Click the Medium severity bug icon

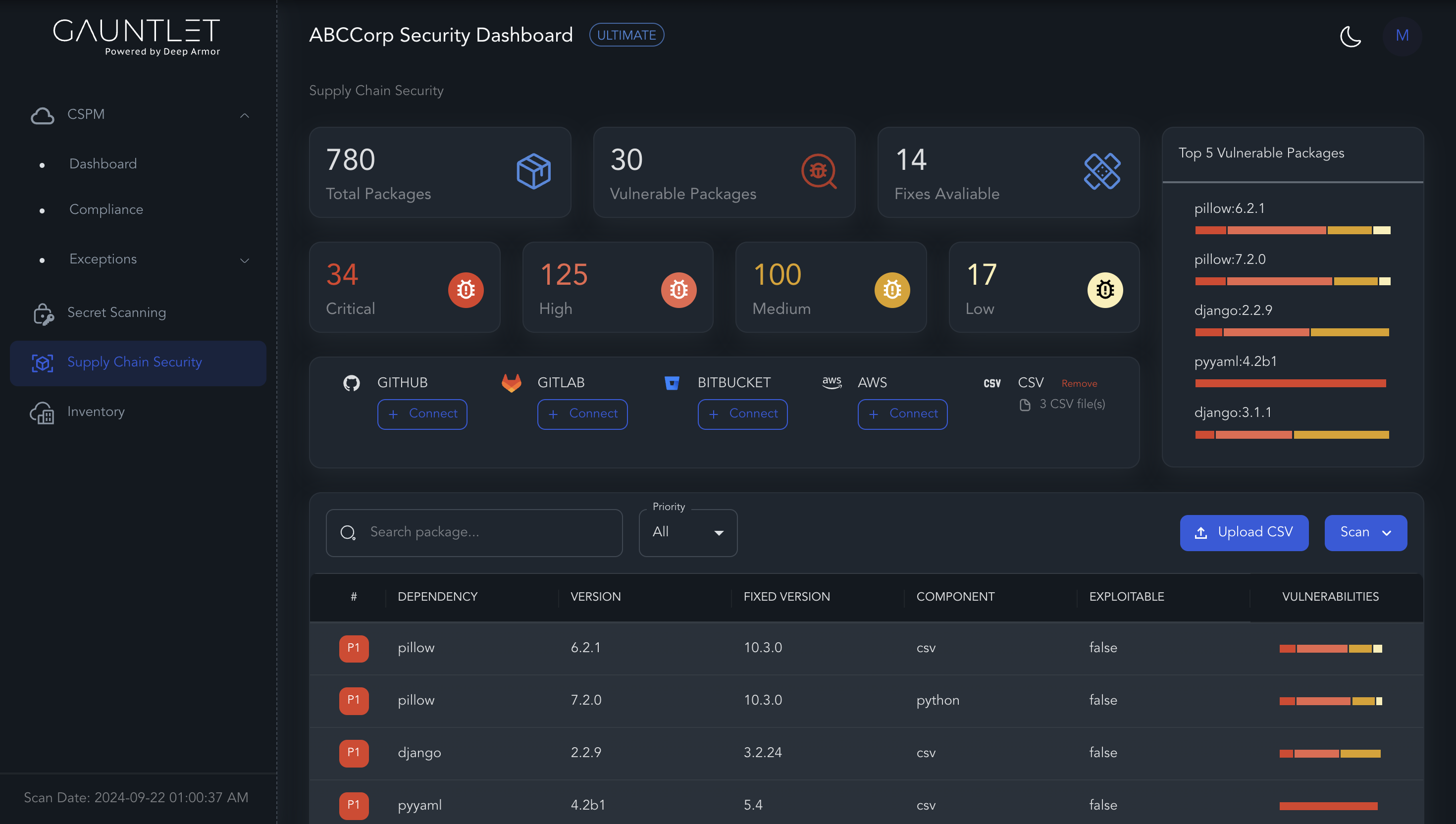point(892,290)
